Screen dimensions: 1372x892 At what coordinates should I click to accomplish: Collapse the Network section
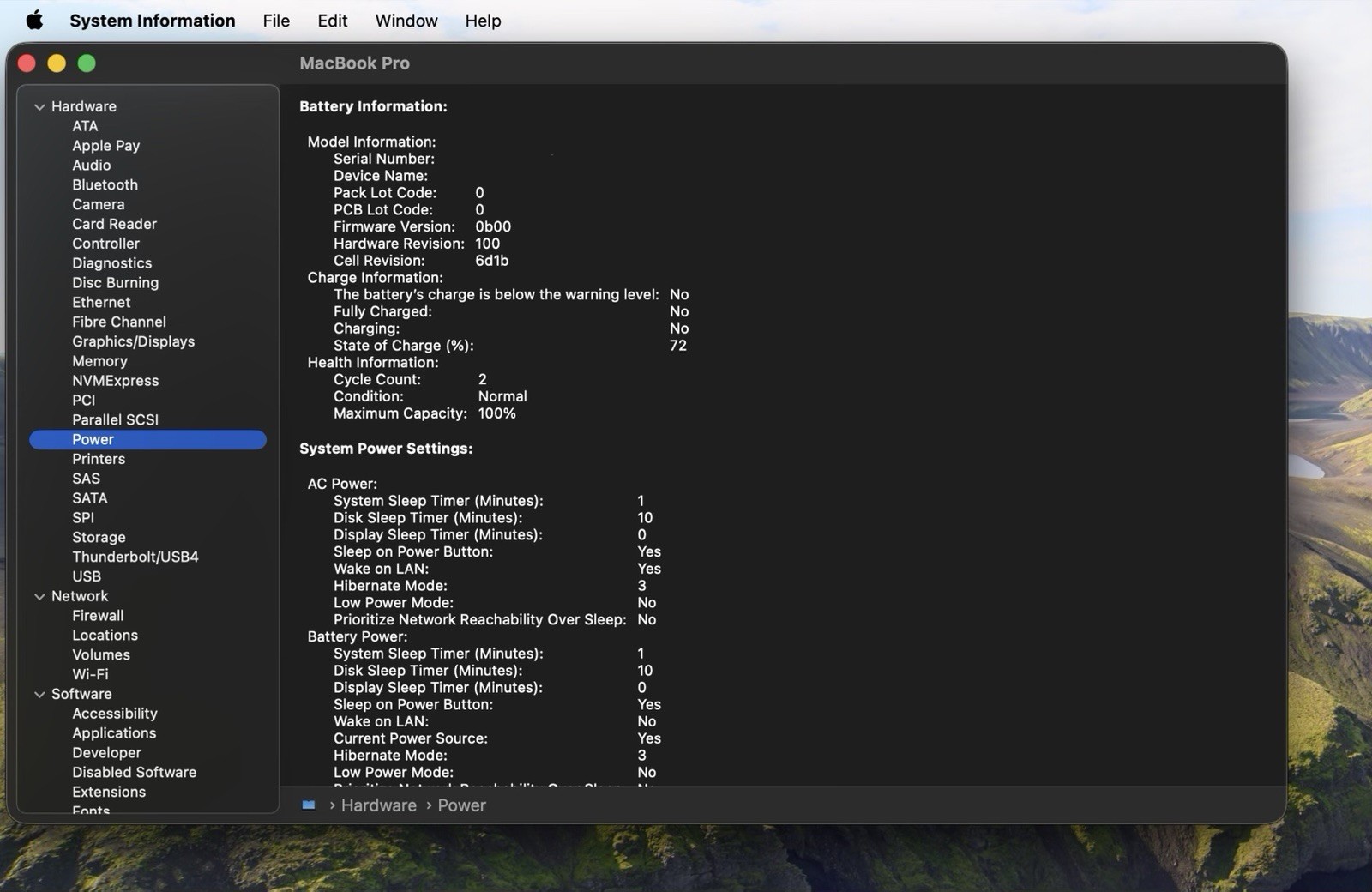click(39, 597)
